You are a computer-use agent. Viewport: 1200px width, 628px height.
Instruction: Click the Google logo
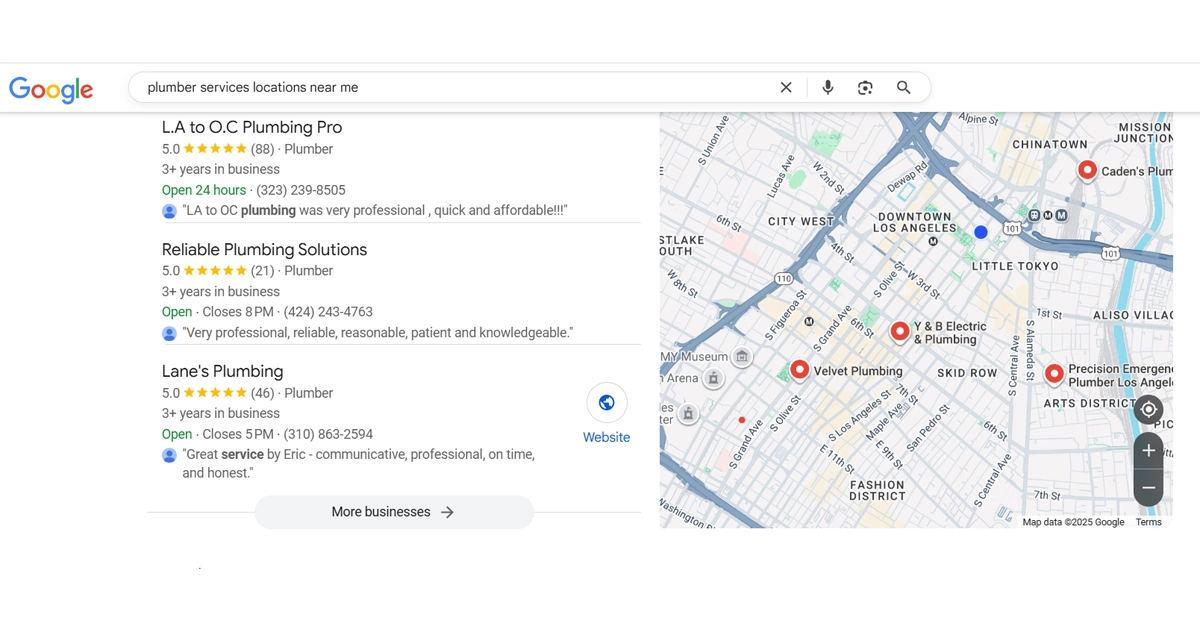click(x=51, y=89)
